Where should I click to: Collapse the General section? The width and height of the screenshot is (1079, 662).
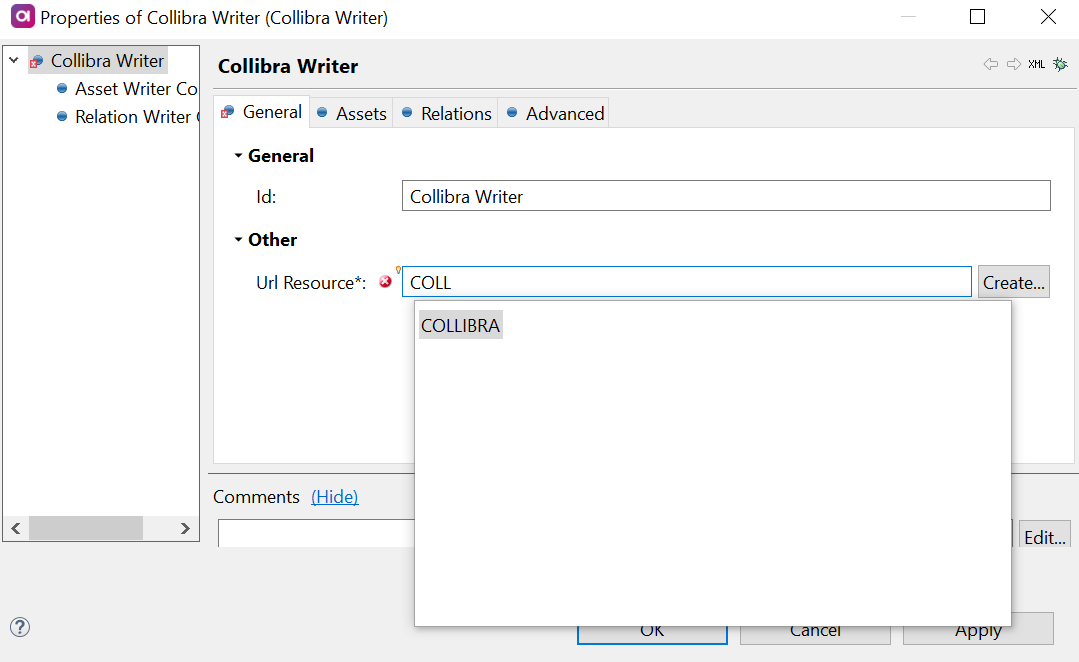click(238, 156)
